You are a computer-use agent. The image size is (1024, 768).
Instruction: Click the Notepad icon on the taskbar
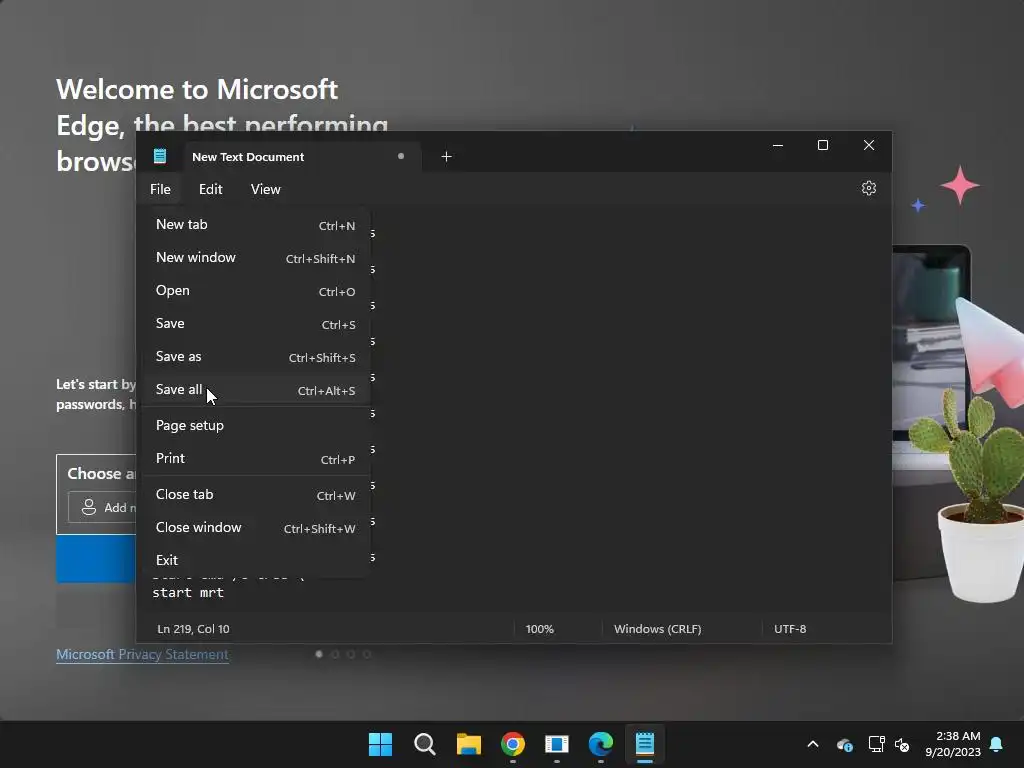point(645,744)
